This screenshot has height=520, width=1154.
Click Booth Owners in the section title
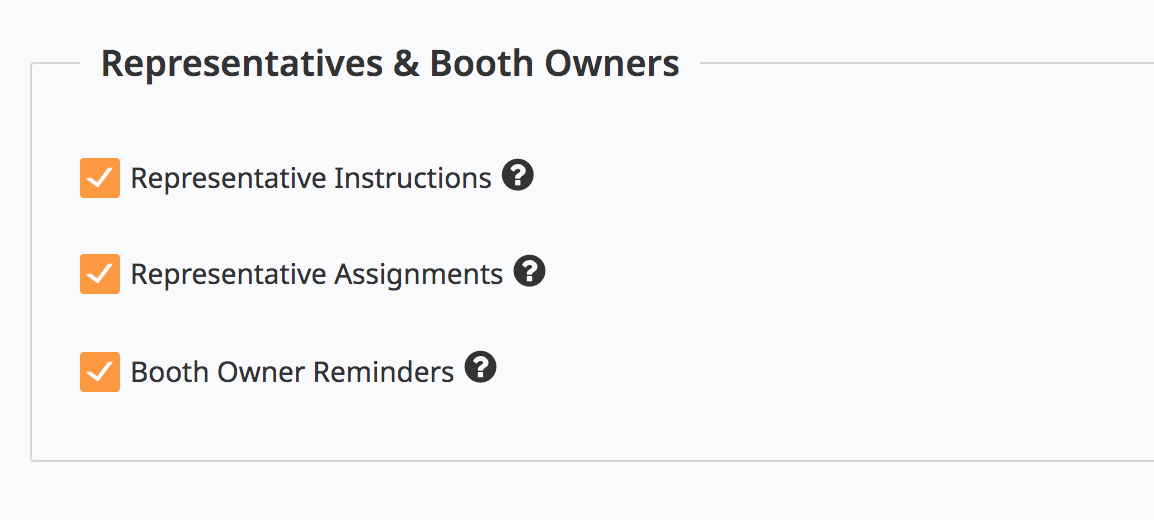point(554,64)
